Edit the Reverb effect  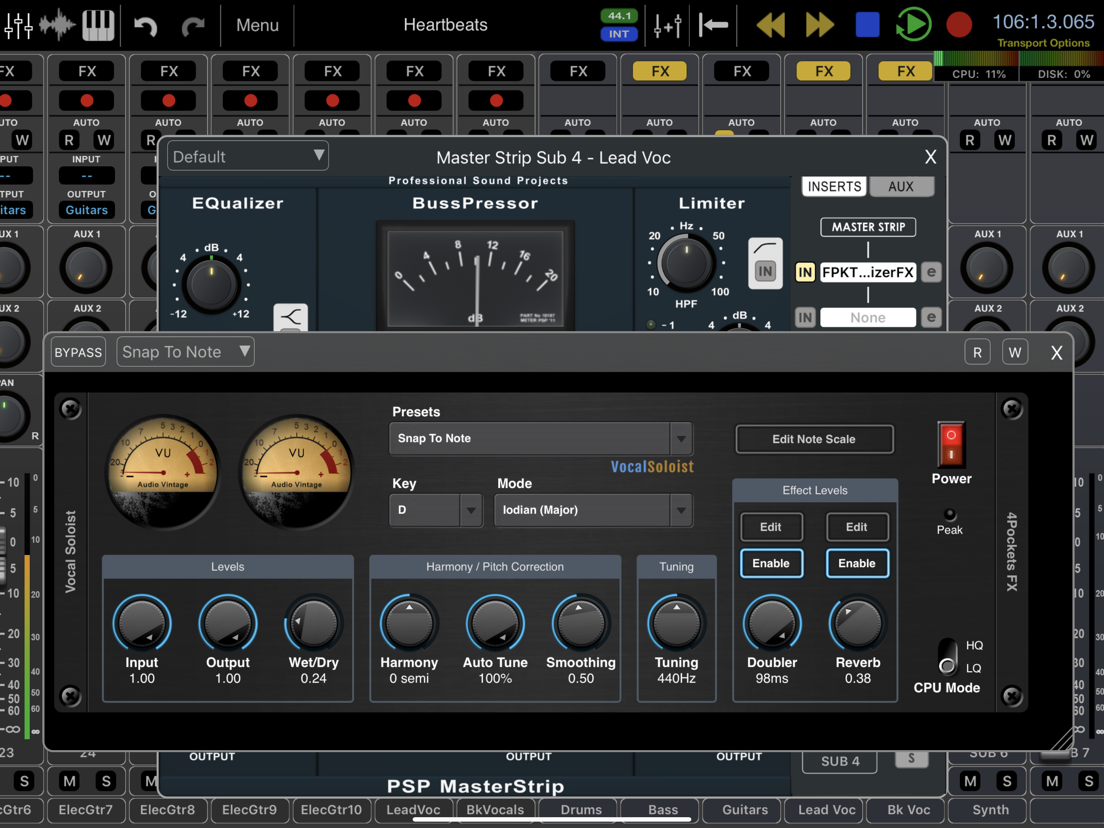click(x=857, y=527)
